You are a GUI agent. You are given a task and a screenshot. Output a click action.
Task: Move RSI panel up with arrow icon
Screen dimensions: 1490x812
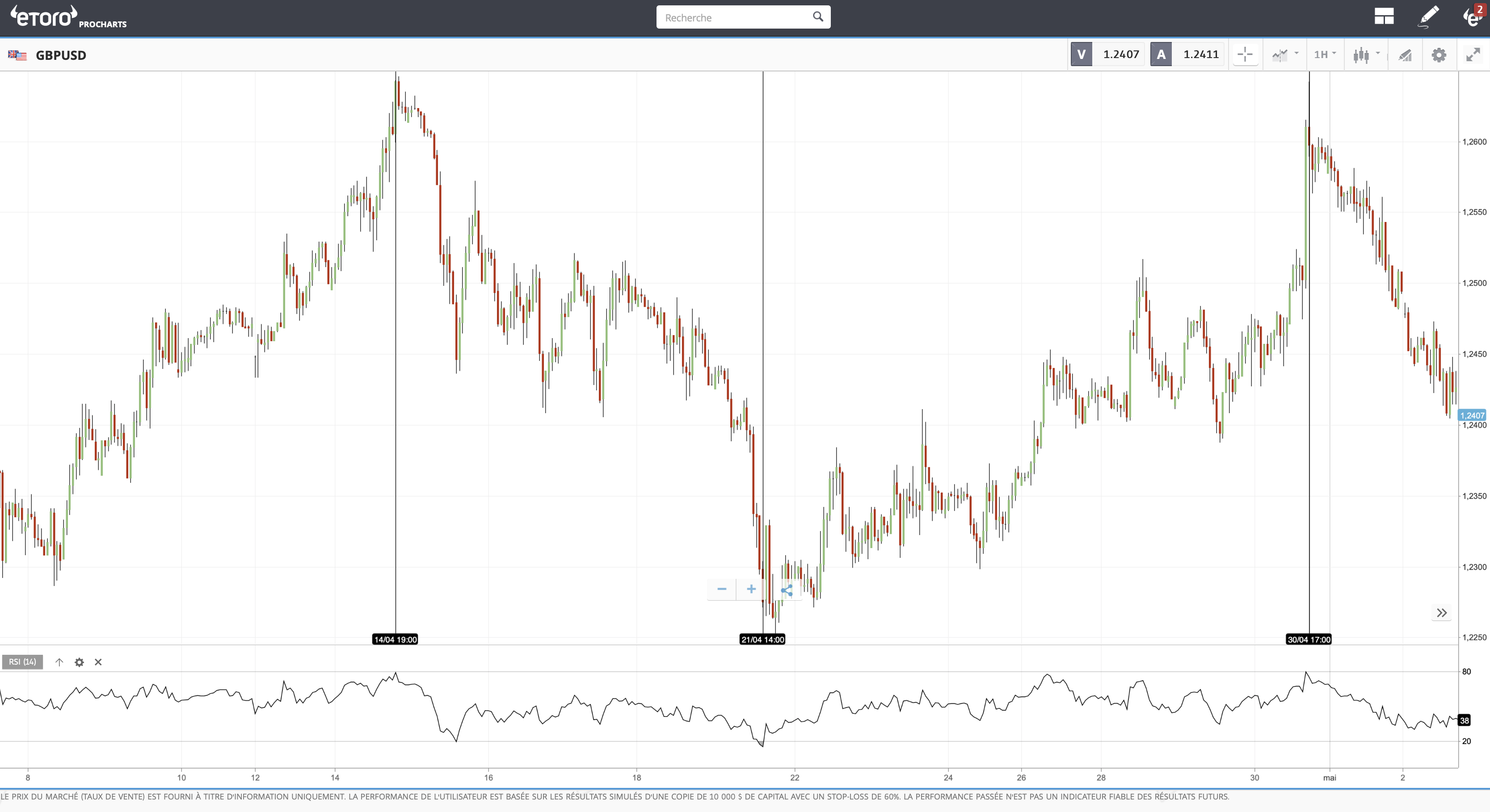click(x=59, y=662)
